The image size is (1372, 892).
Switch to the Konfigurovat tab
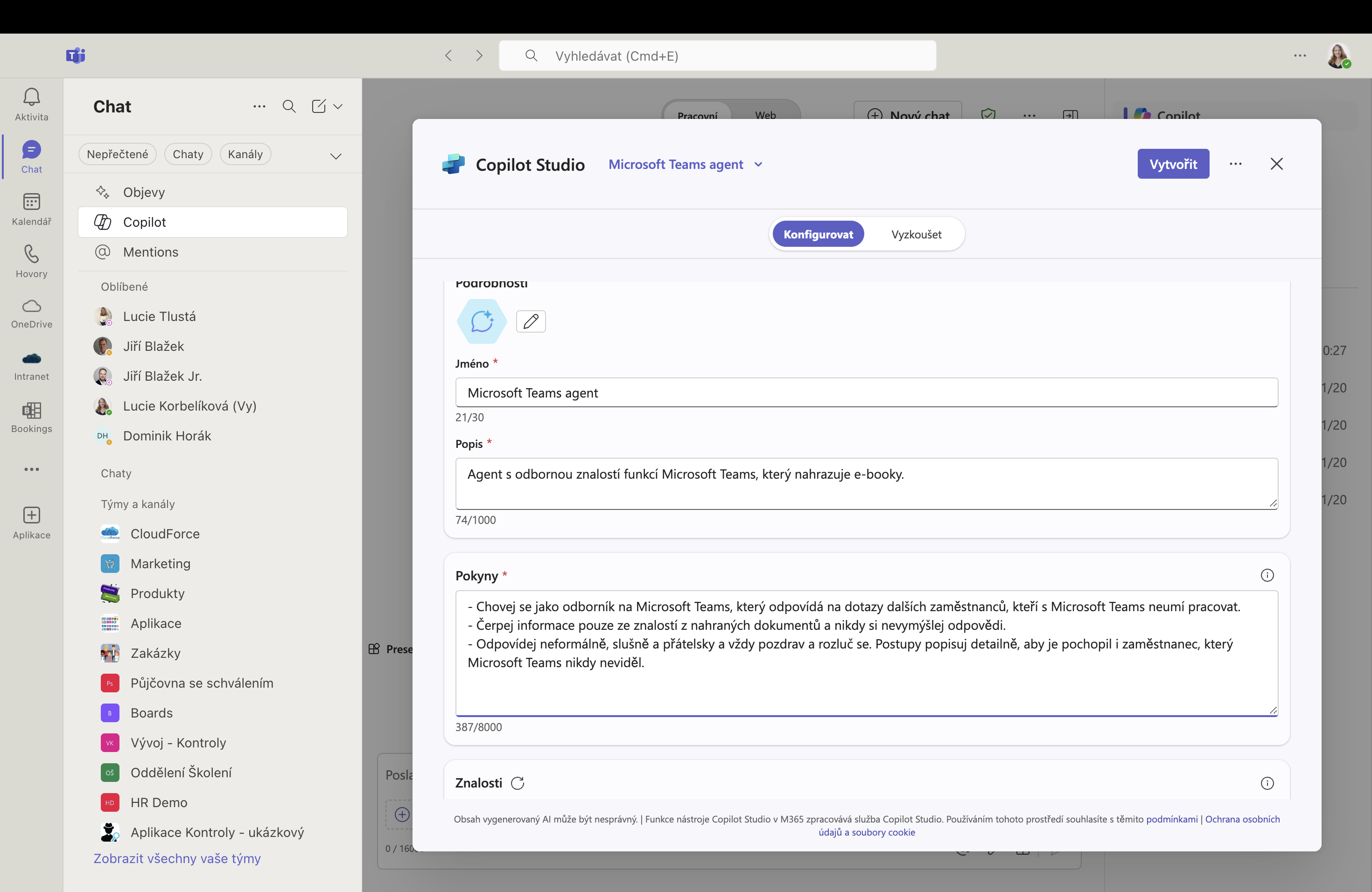click(818, 234)
